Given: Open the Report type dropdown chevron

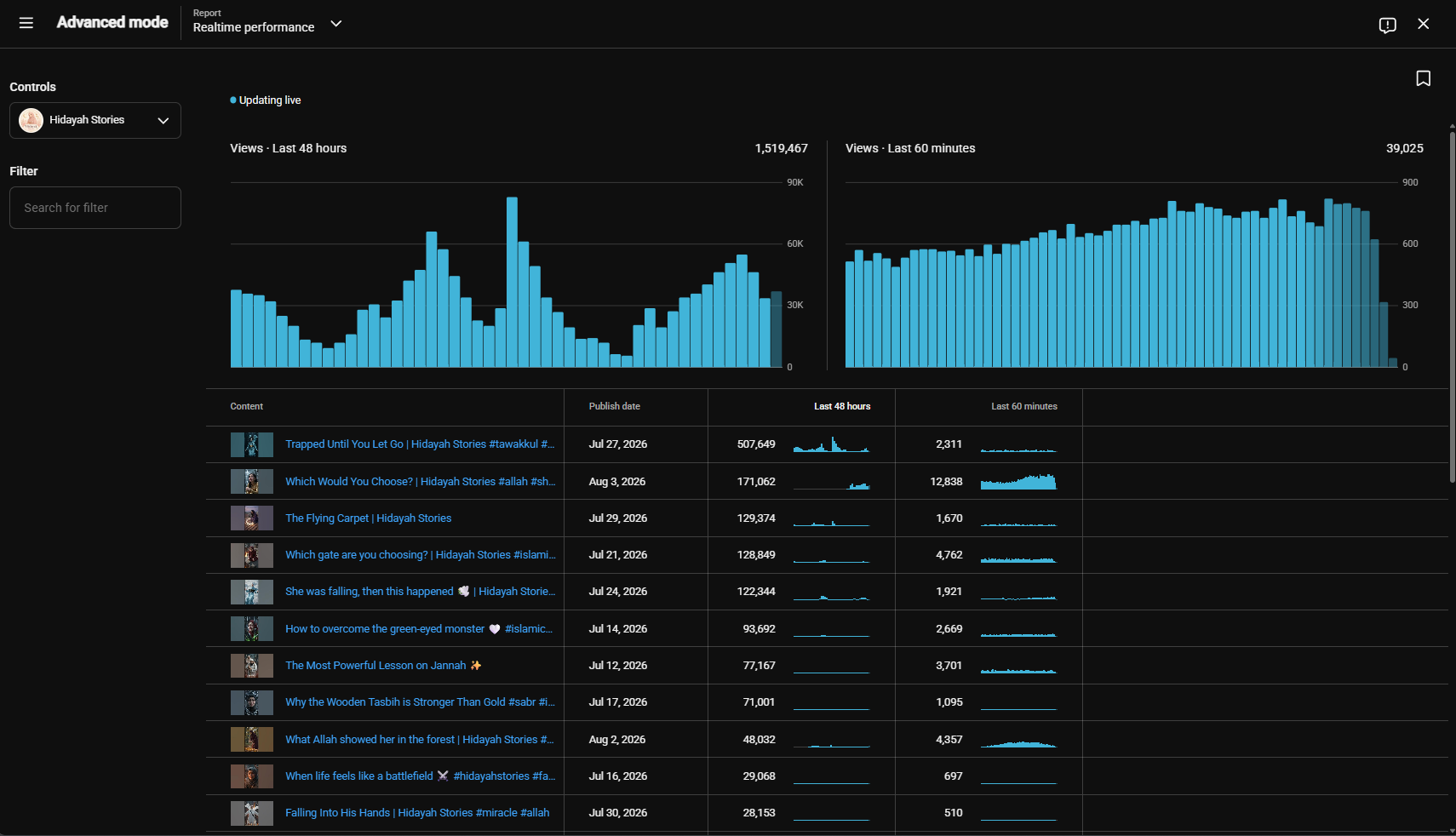Looking at the screenshot, I should pyautogui.click(x=336, y=24).
